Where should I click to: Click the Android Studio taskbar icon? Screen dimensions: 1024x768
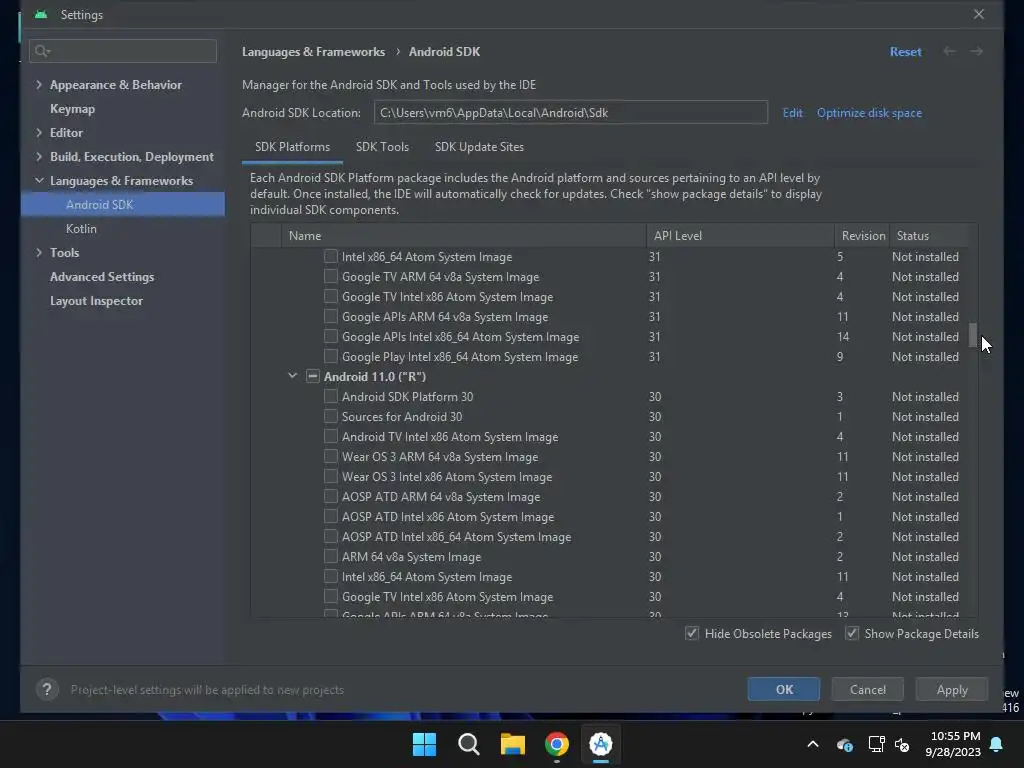[x=601, y=744]
